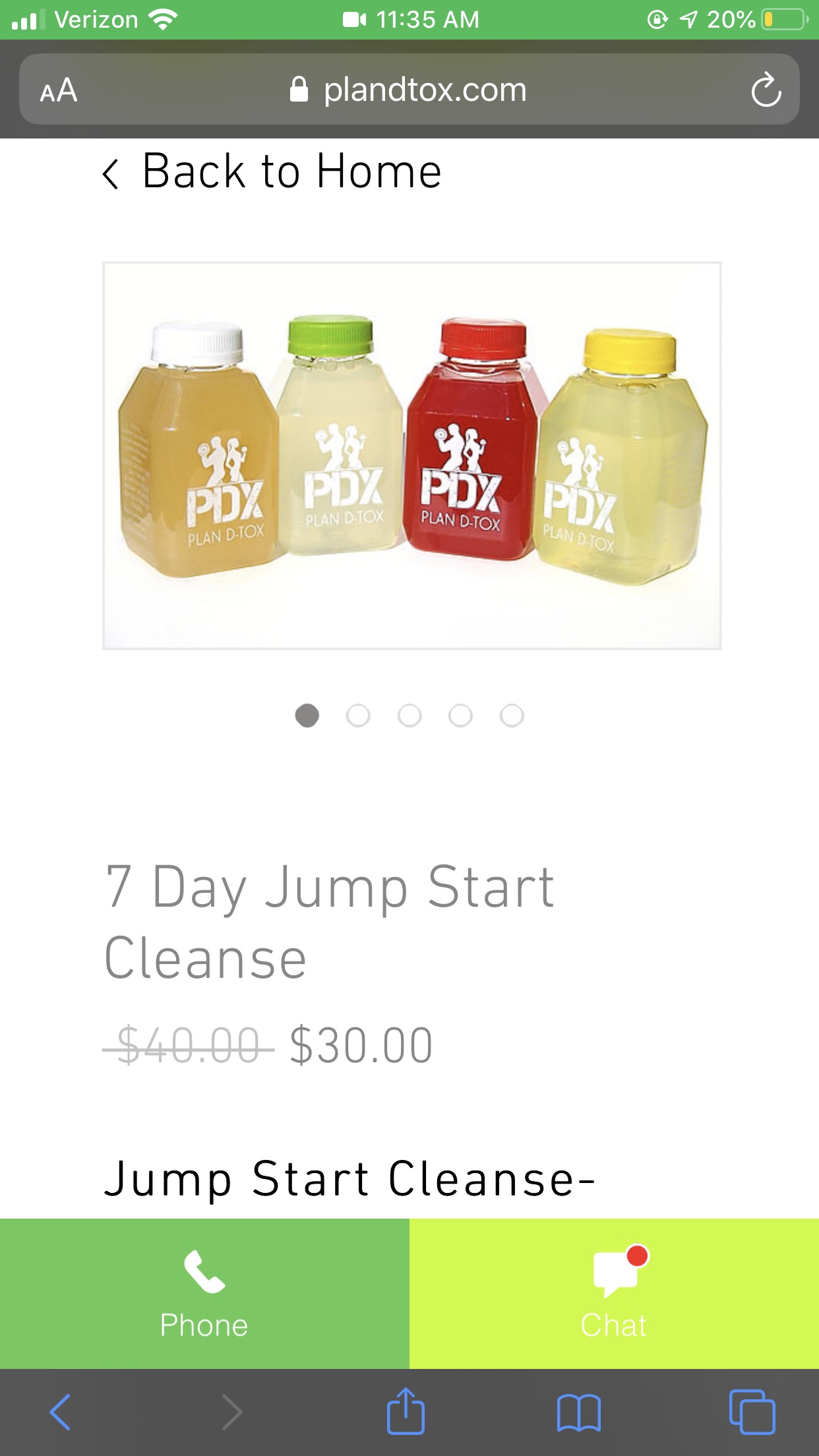Viewport: 819px width, 1456px height.
Task: Select the fourth image carousel dot
Action: pos(460,715)
